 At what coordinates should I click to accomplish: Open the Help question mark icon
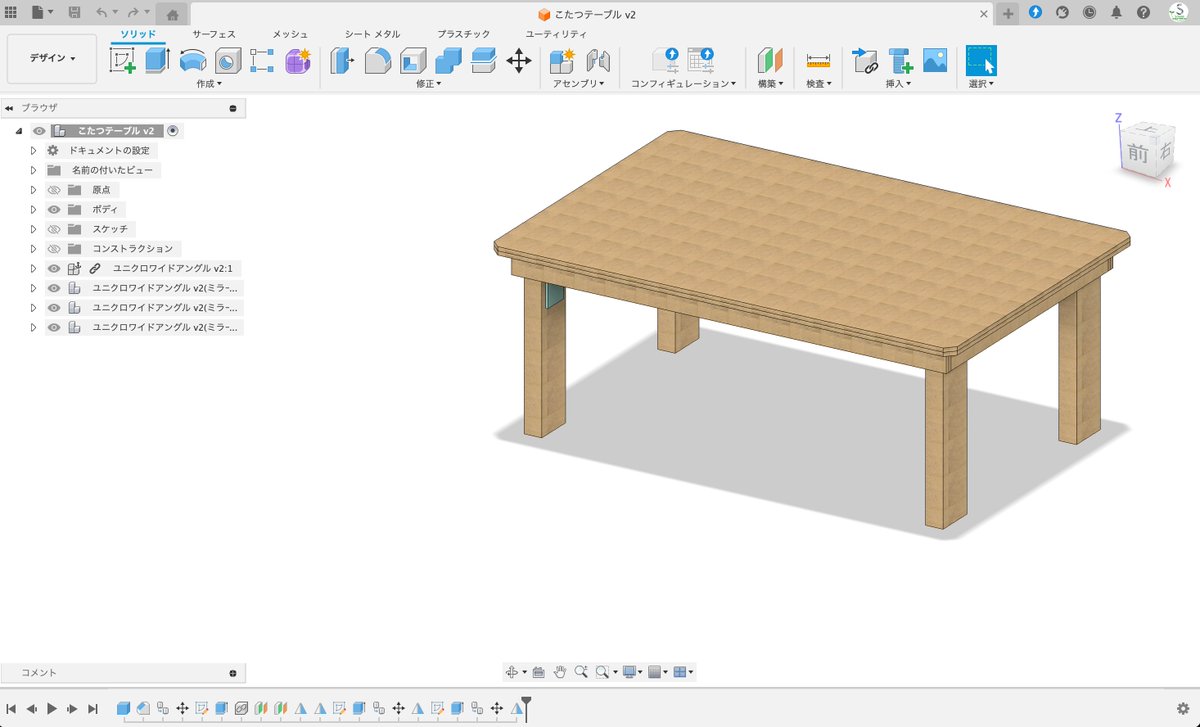1143,13
